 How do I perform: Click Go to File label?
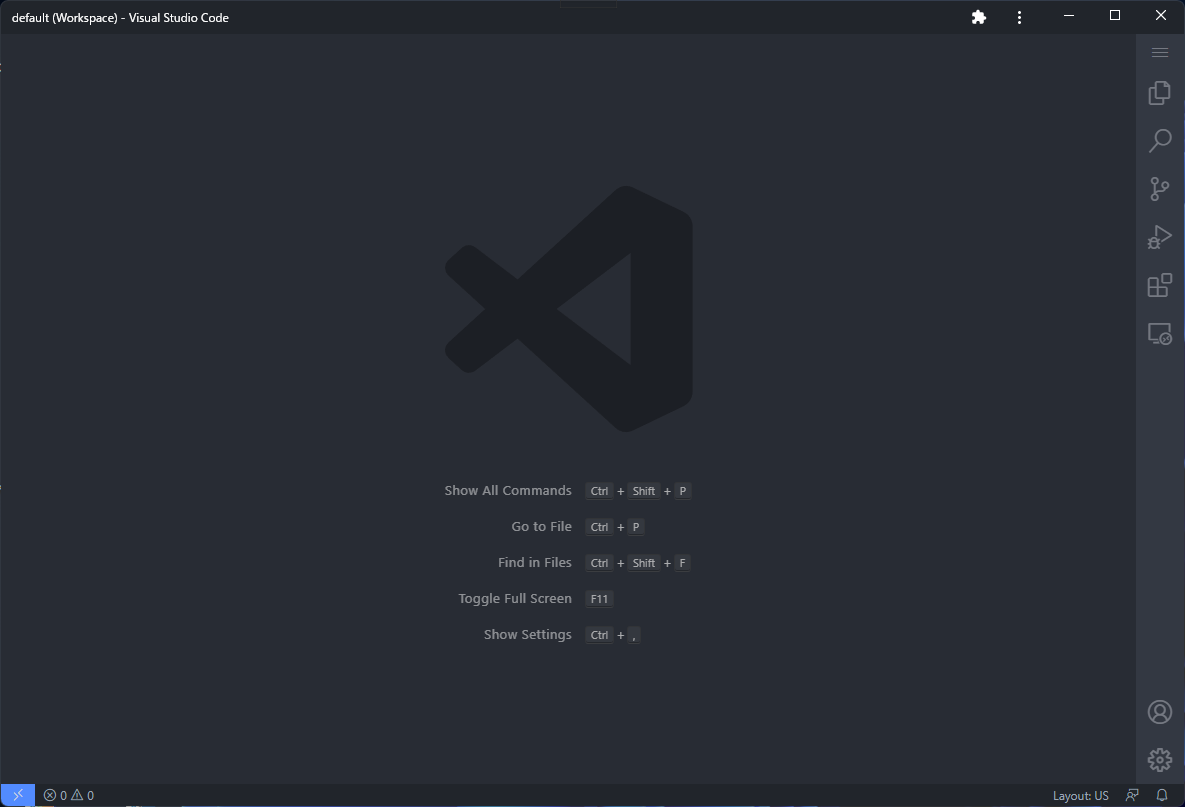[541, 527]
